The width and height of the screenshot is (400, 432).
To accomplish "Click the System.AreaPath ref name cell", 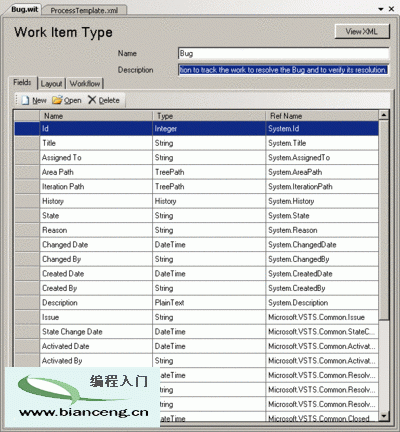I will 322,172.
